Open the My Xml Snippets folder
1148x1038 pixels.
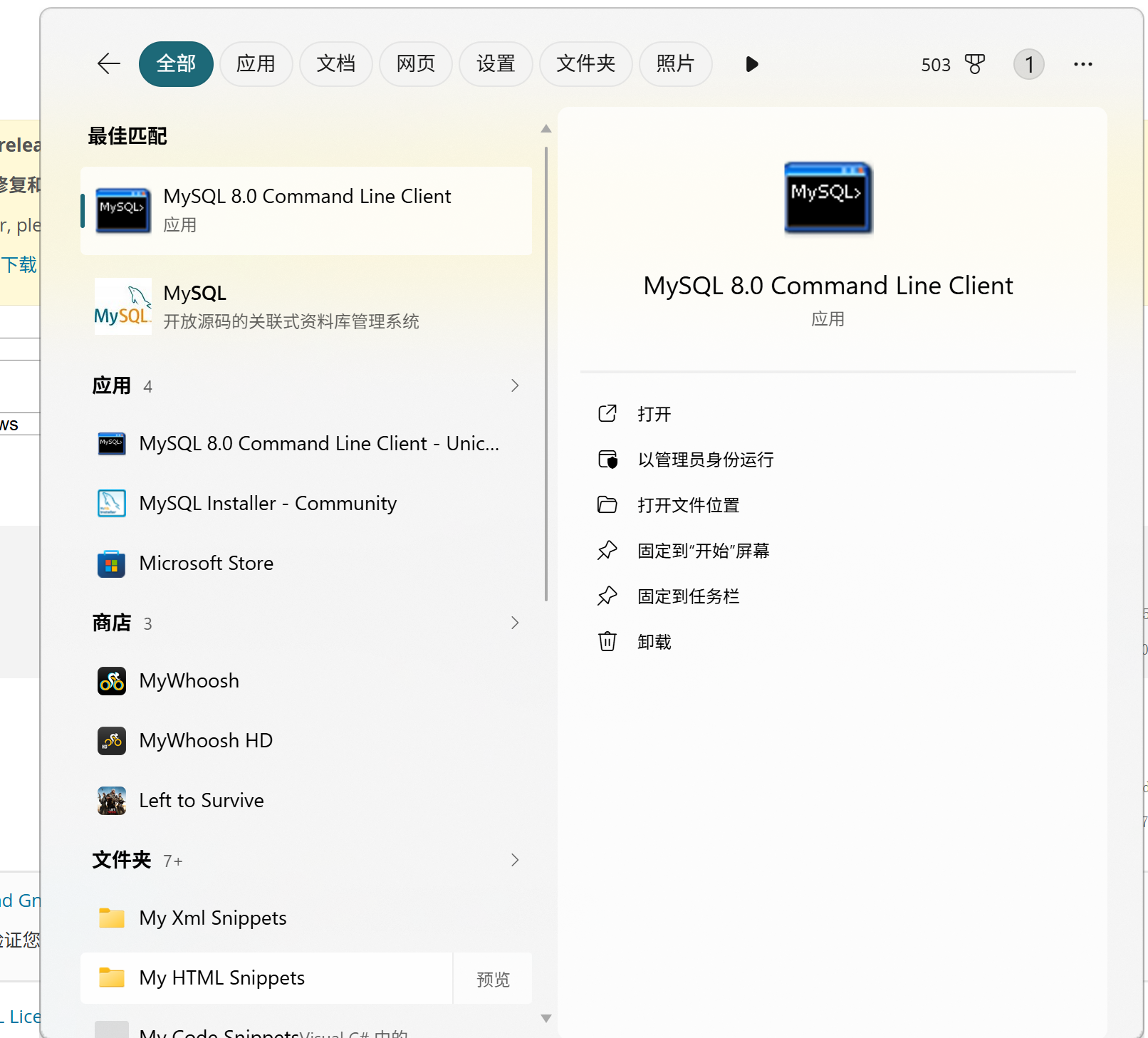[x=306, y=918]
